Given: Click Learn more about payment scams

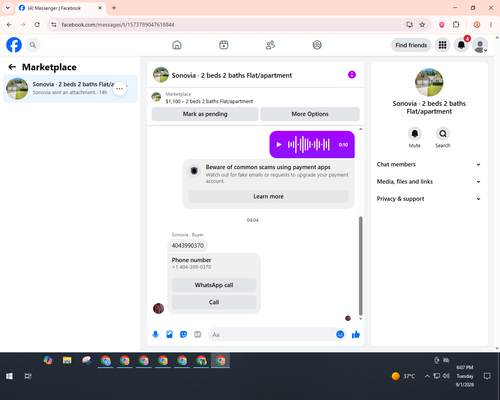Looking at the screenshot, I should coord(268,196).
